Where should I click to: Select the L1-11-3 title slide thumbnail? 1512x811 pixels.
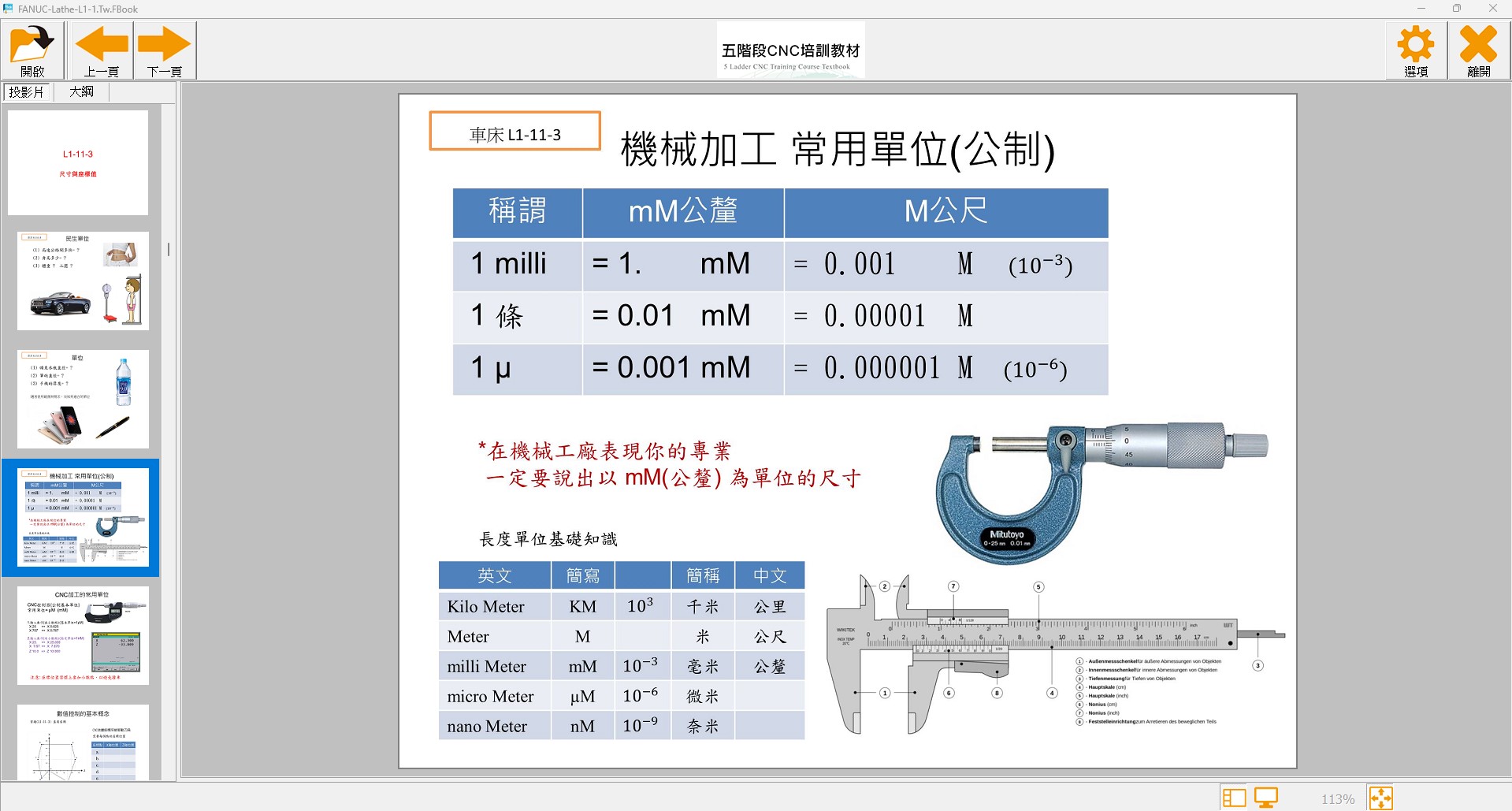[78, 162]
